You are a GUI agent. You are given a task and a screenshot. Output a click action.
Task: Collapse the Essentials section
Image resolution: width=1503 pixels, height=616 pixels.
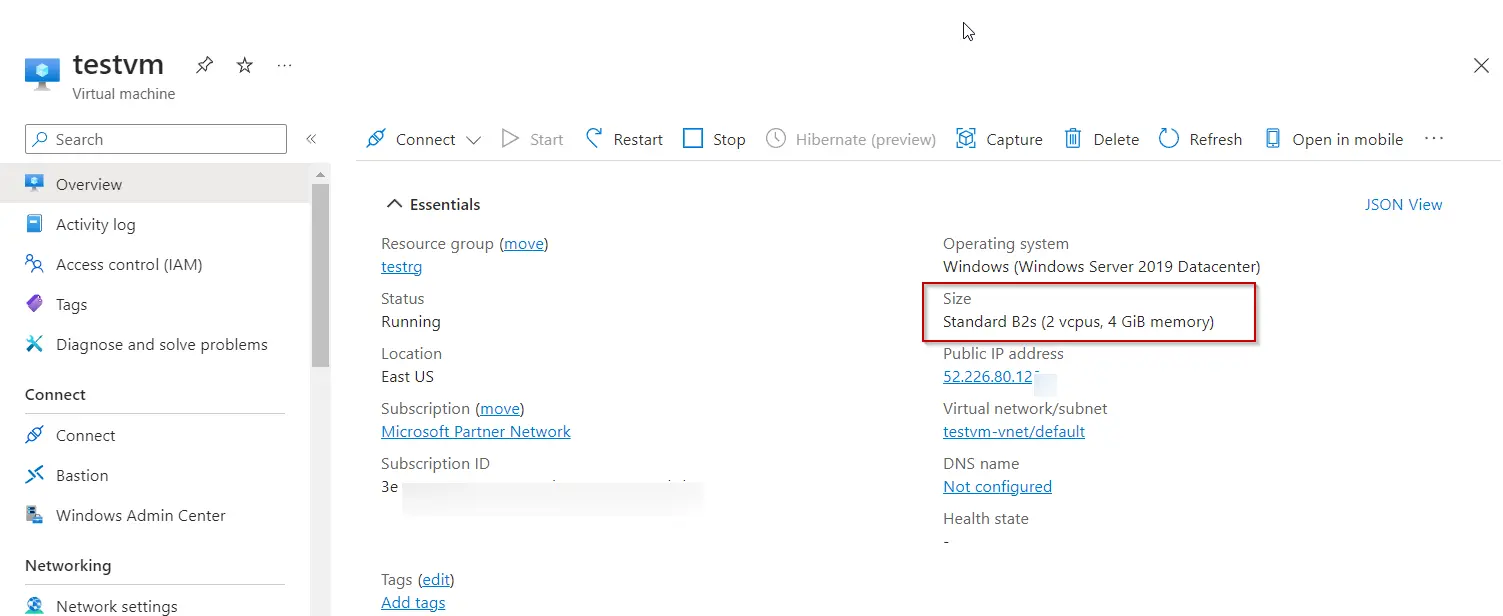coord(394,204)
